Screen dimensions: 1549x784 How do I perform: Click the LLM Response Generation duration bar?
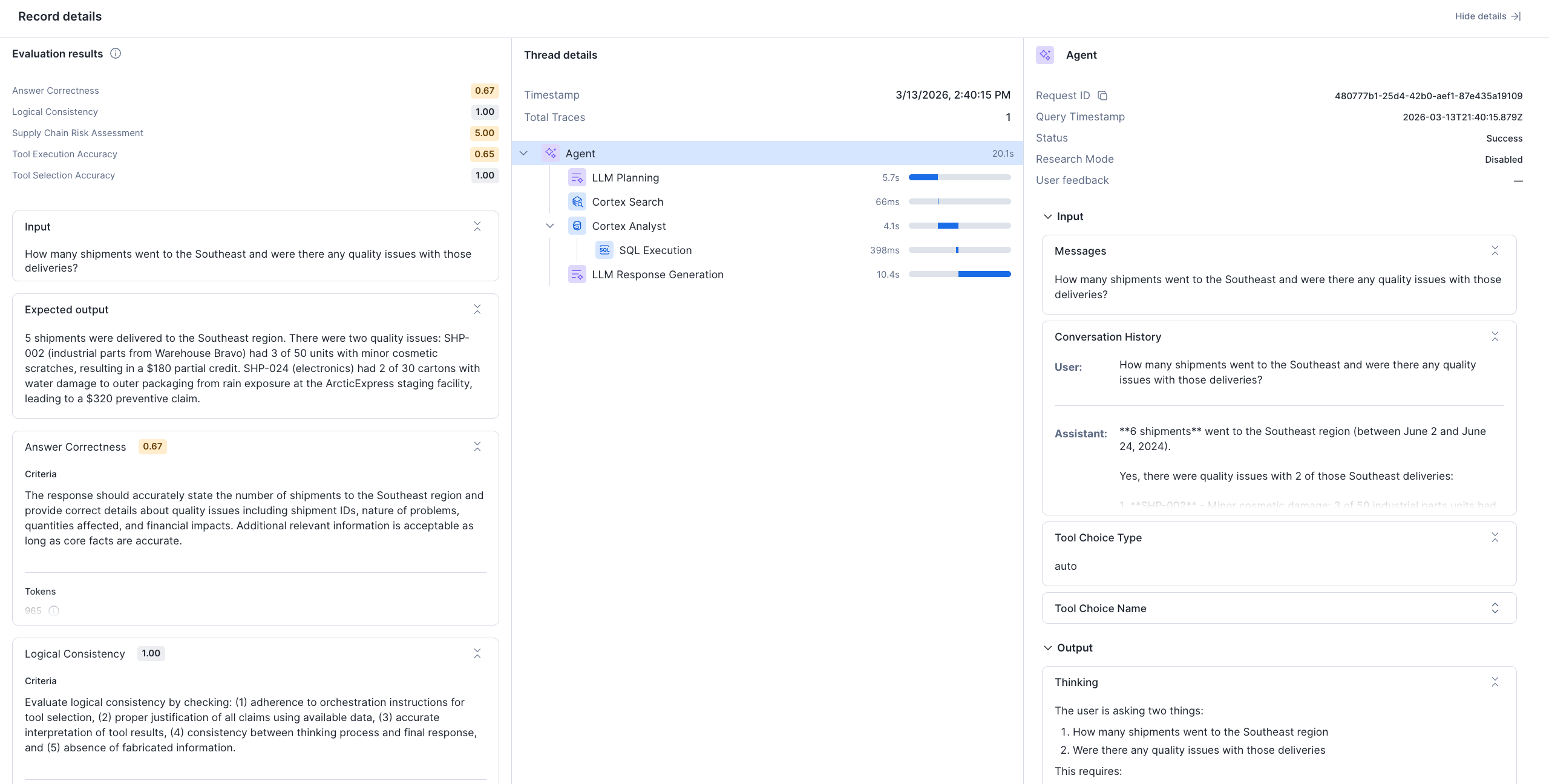[x=960, y=275]
